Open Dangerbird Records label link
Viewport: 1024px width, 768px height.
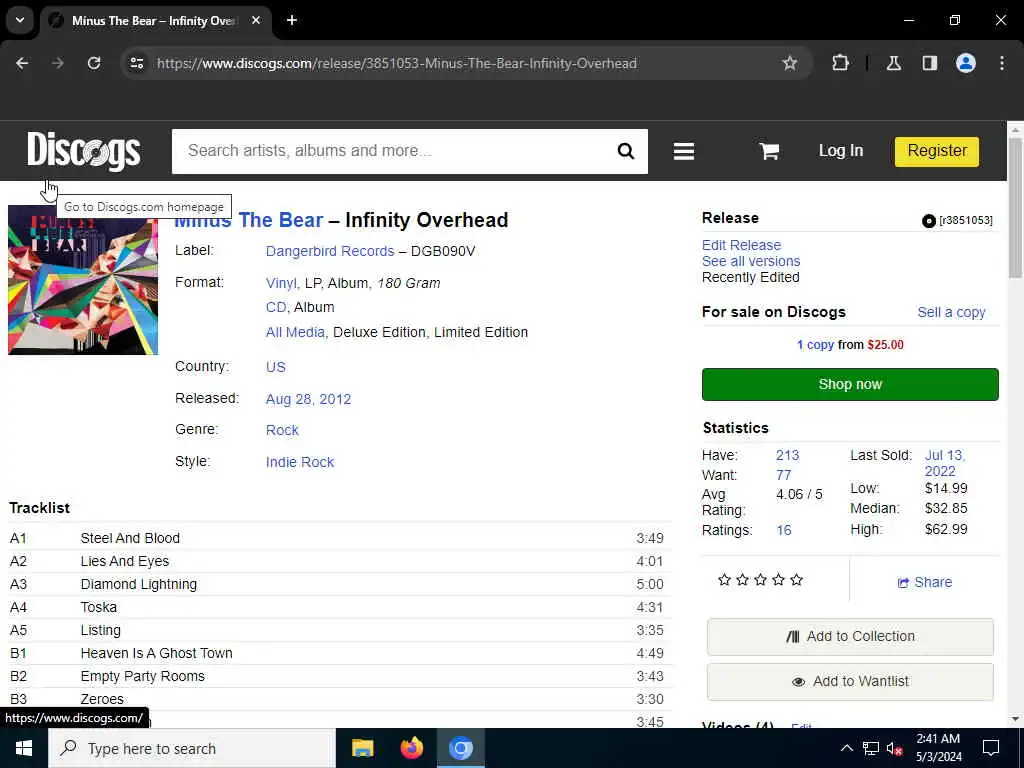pos(330,251)
